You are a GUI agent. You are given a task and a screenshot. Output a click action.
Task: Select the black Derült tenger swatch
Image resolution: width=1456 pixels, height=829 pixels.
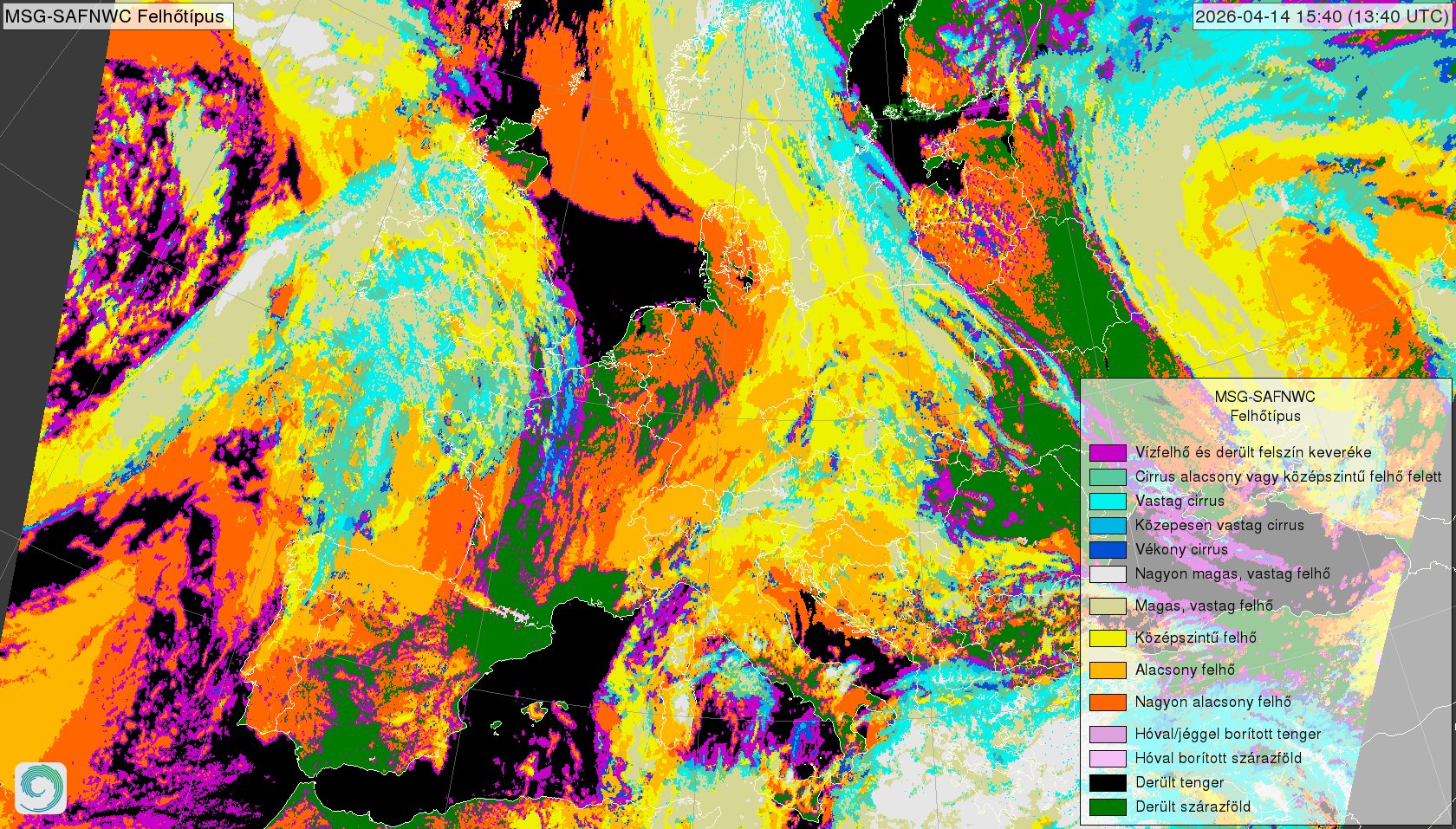tap(1108, 782)
